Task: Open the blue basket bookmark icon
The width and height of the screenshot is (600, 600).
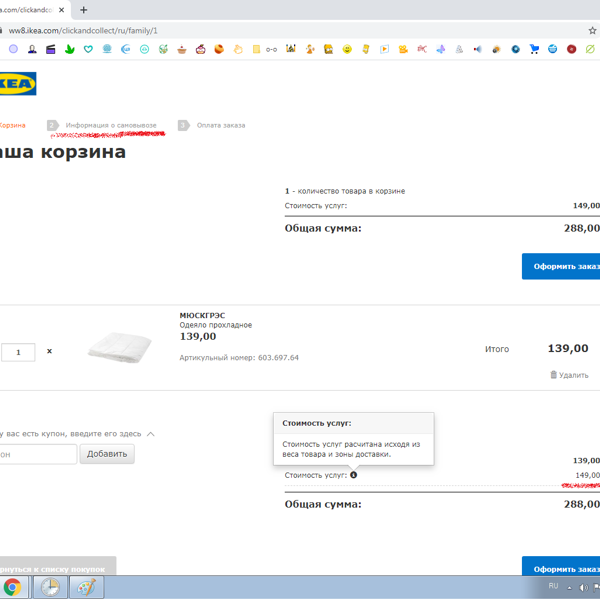Action: coord(553,49)
